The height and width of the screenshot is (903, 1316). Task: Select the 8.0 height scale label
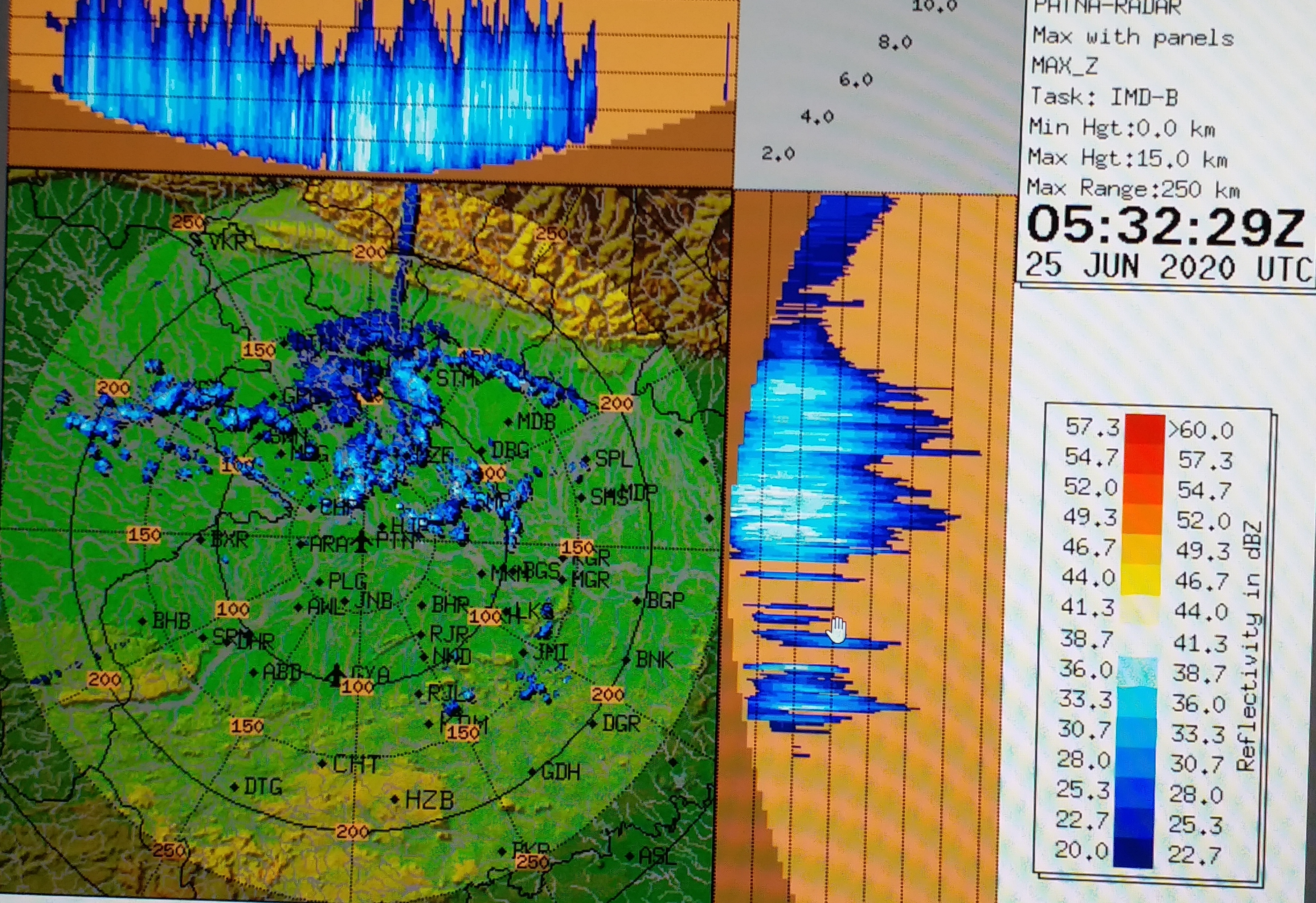[895, 42]
